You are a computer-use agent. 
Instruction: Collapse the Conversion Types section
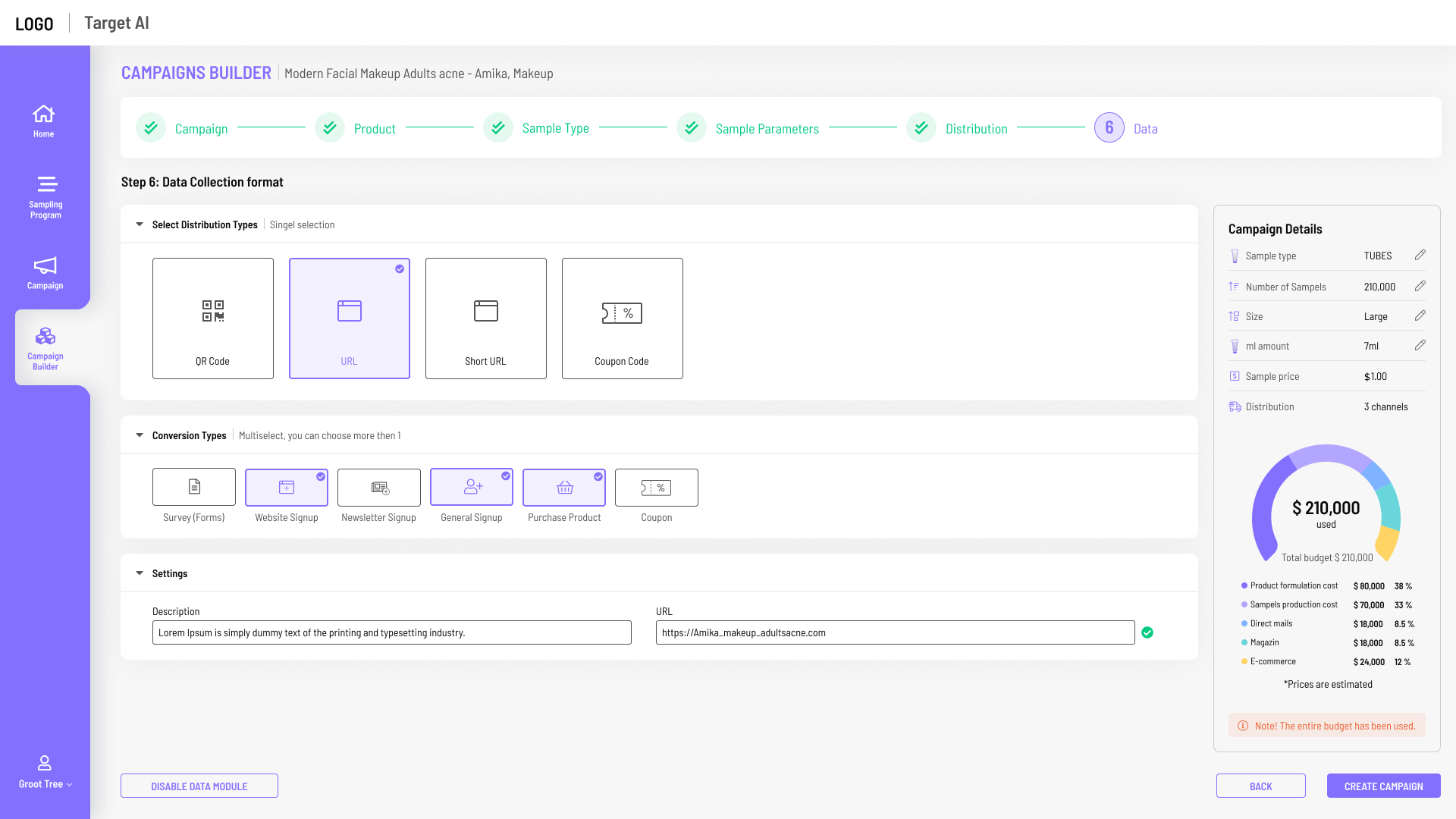point(140,435)
